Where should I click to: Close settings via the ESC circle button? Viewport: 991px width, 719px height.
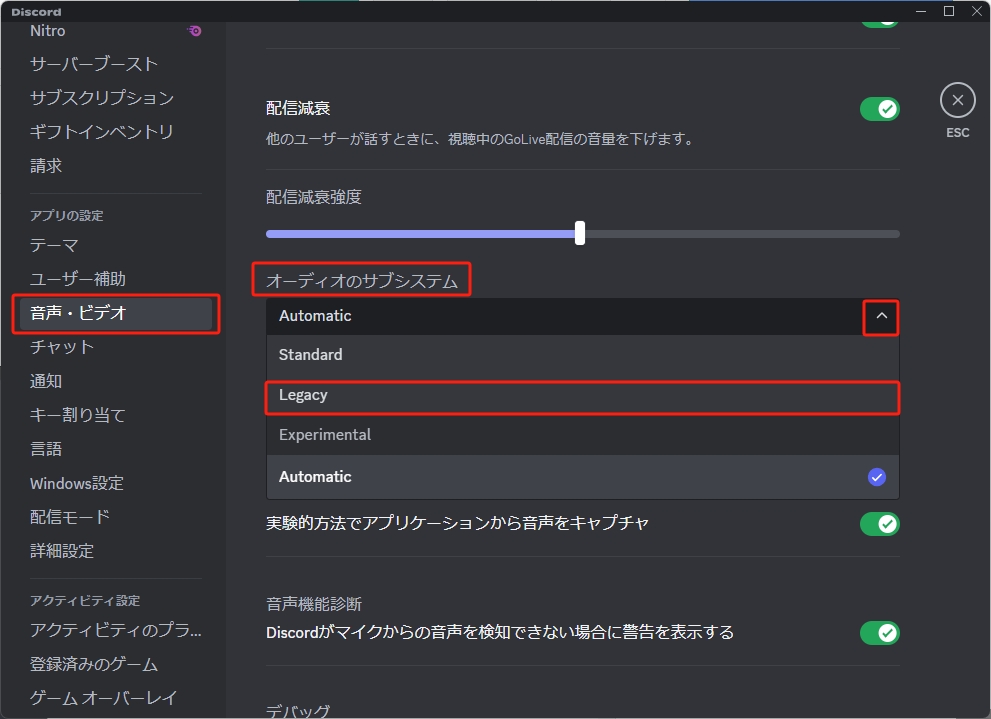click(957, 100)
